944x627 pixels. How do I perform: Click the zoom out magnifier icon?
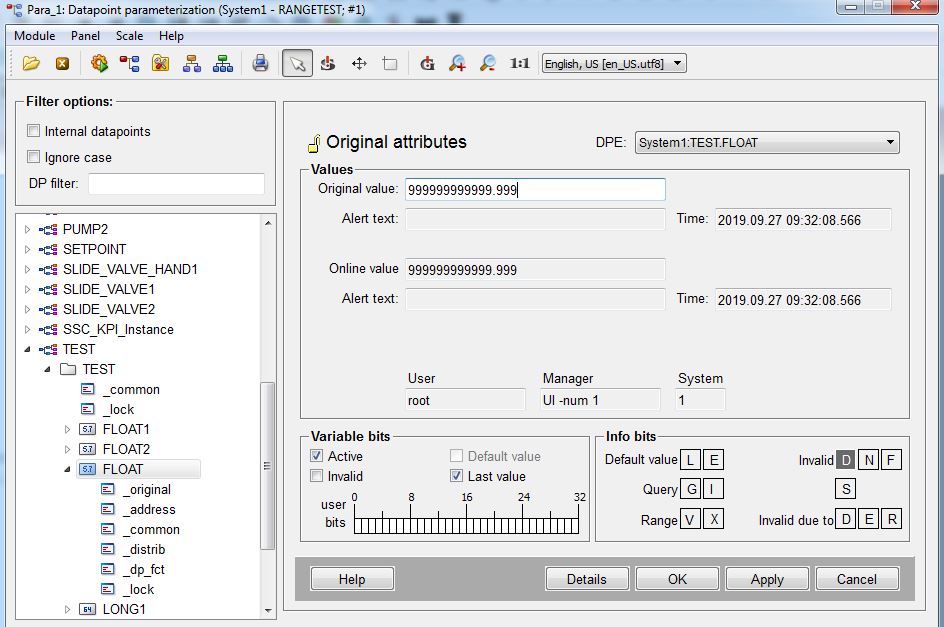pos(487,63)
